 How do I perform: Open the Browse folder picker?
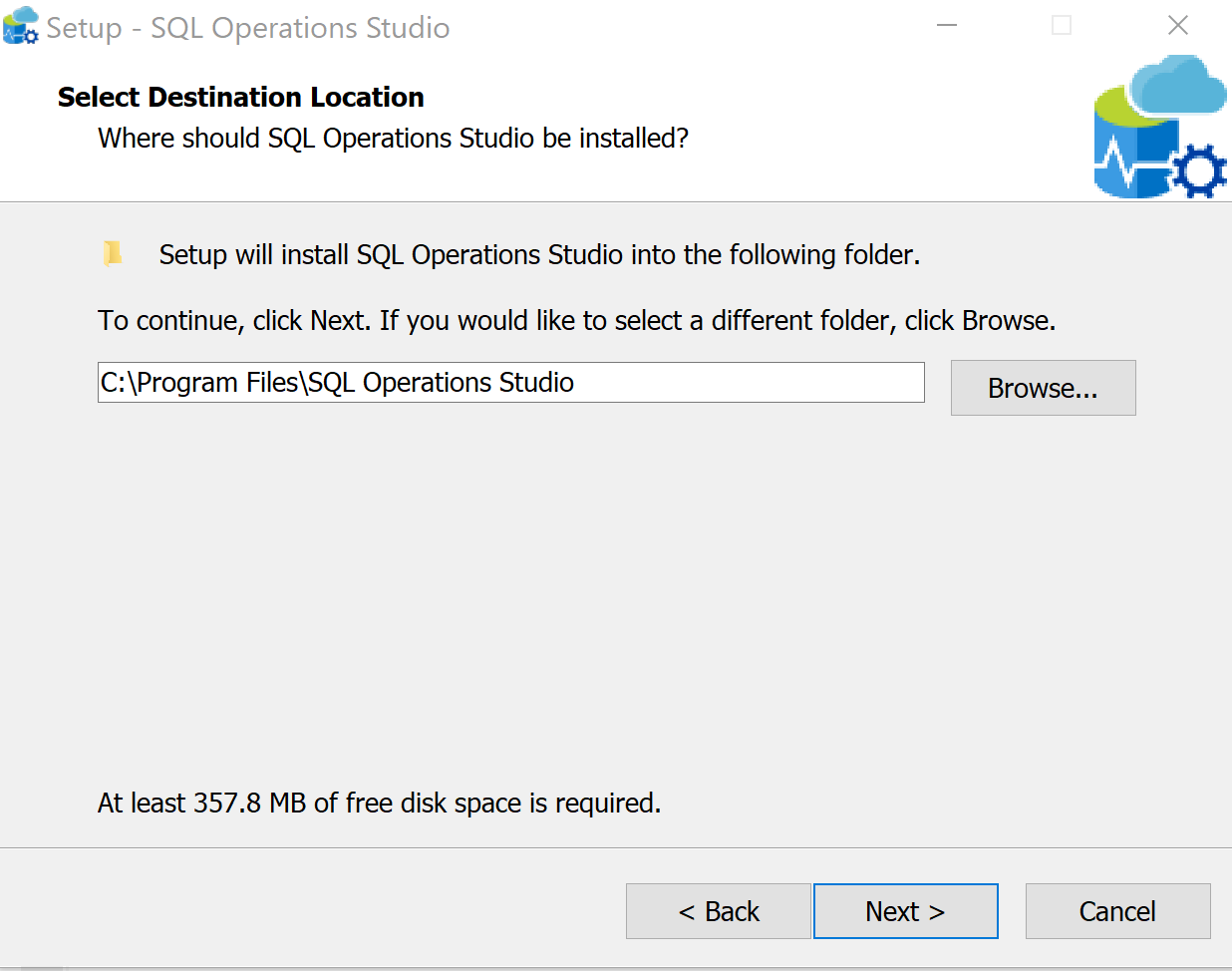click(x=1043, y=388)
